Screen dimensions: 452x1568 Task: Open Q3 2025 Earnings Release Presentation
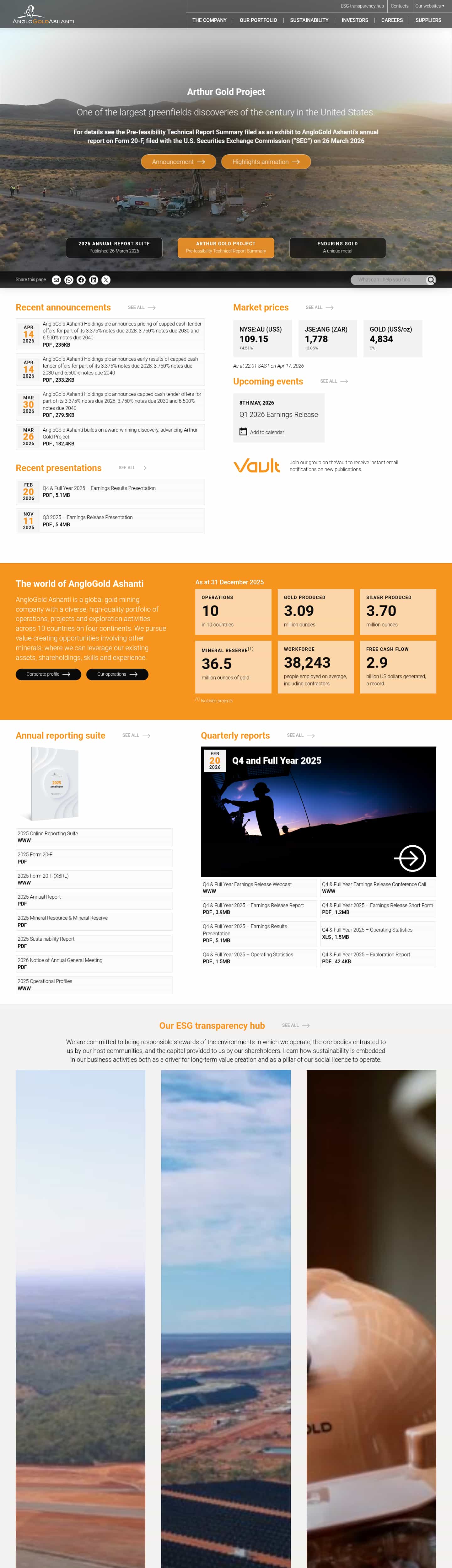click(110, 521)
